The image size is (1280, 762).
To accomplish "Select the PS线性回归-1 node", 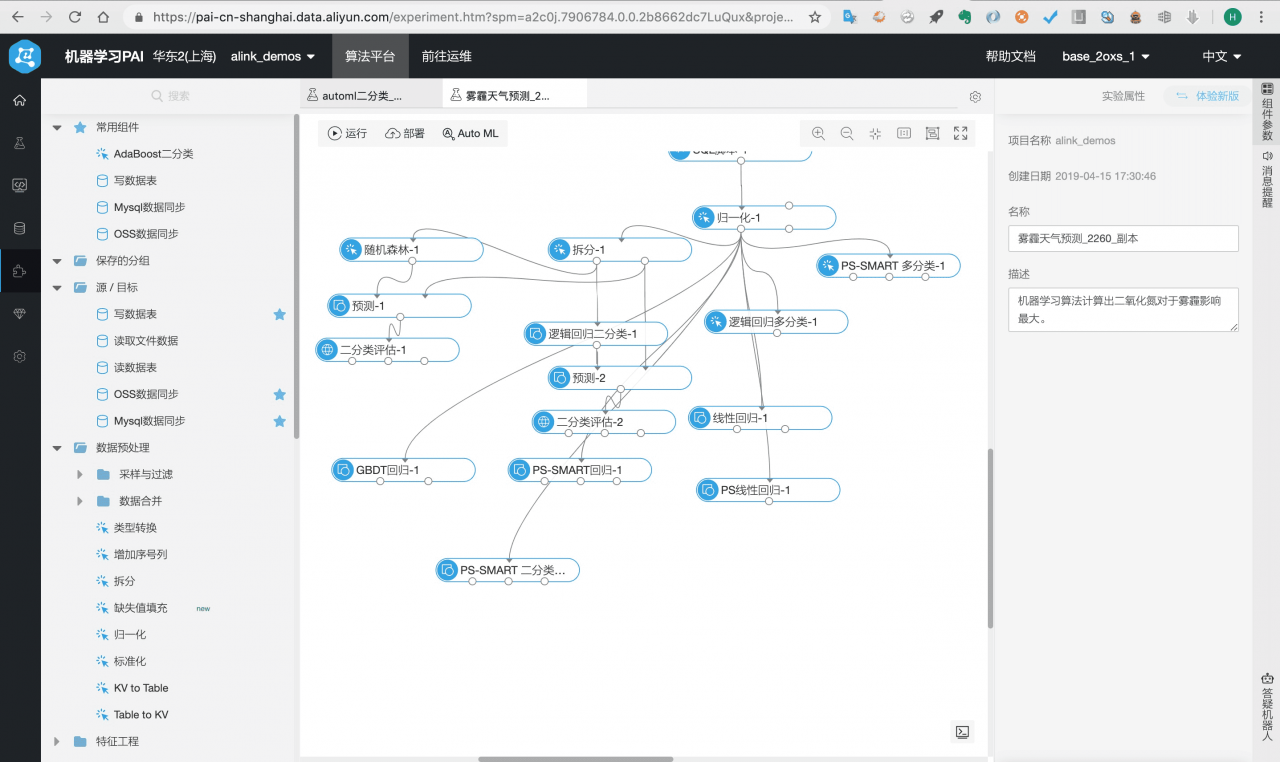I will pos(768,490).
